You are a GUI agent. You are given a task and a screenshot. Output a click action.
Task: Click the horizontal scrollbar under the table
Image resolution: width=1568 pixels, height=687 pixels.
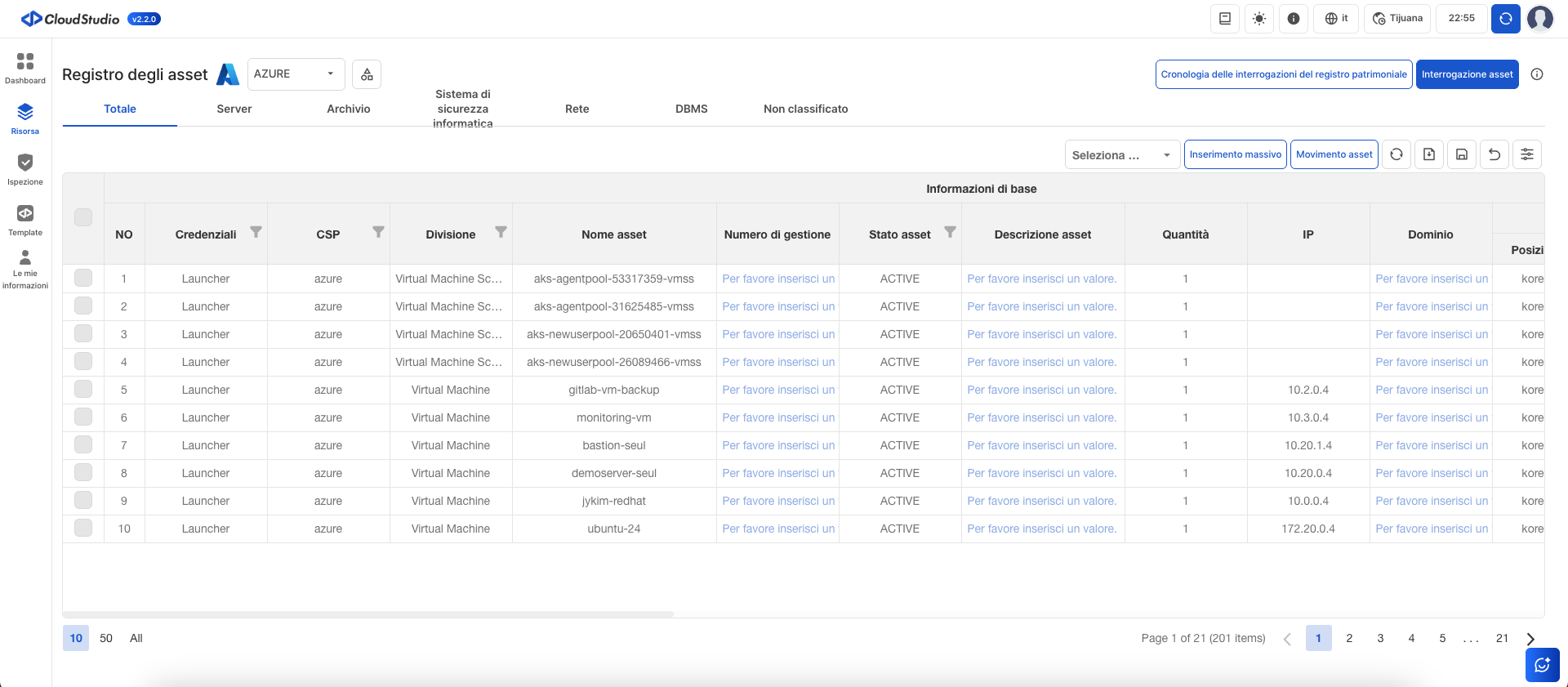(367, 613)
